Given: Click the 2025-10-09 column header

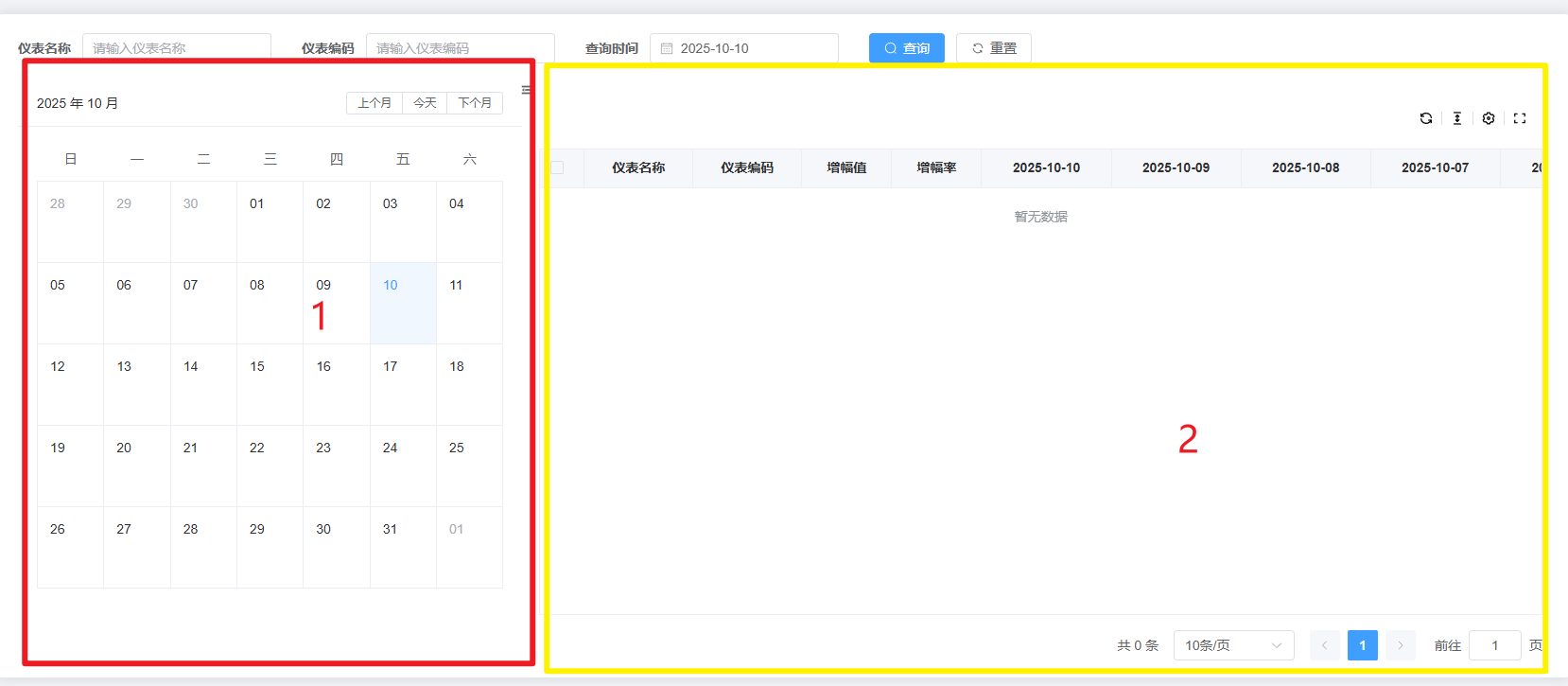Looking at the screenshot, I should click(x=1176, y=167).
